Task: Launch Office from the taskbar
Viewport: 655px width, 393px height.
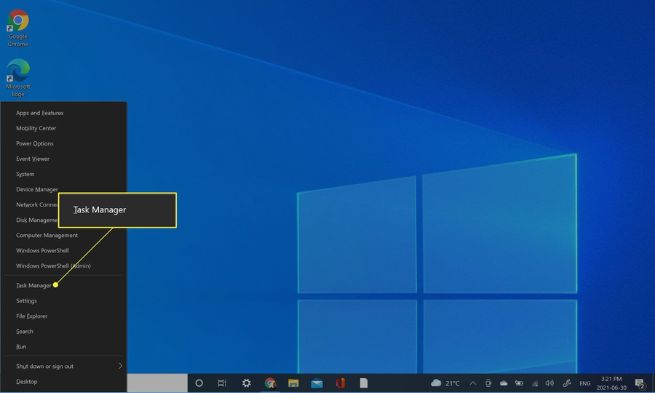Action: pyautogui.click(x=340, y=383)
